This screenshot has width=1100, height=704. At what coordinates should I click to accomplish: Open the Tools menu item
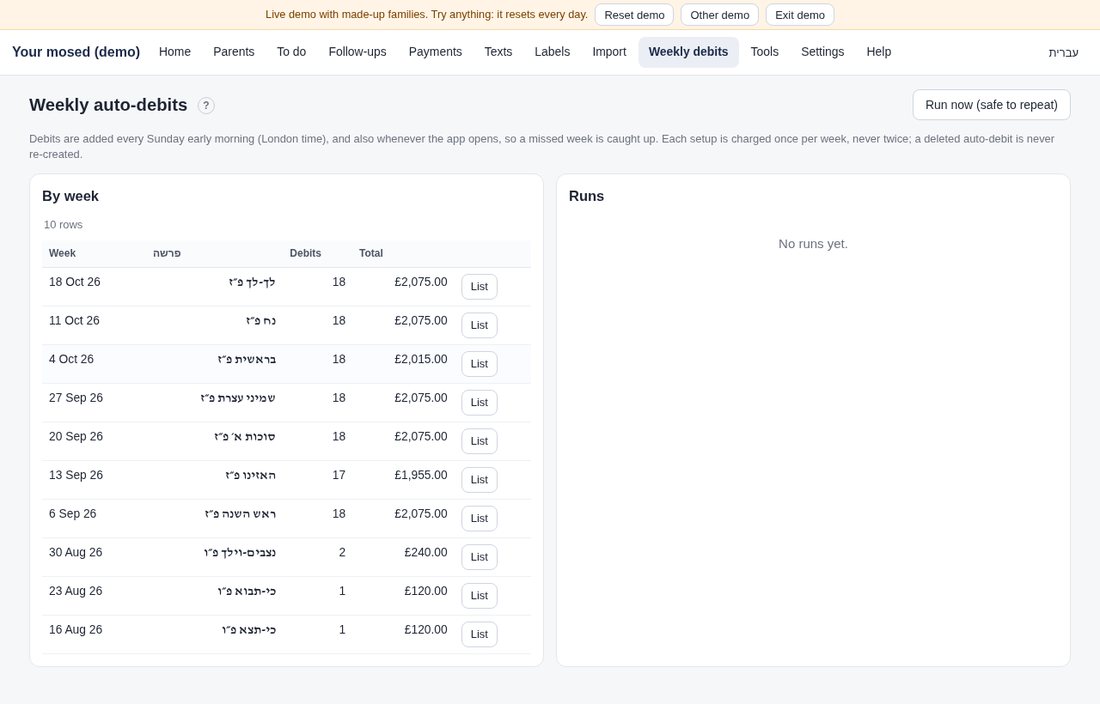pyautogui.click(x=764, y=52)
